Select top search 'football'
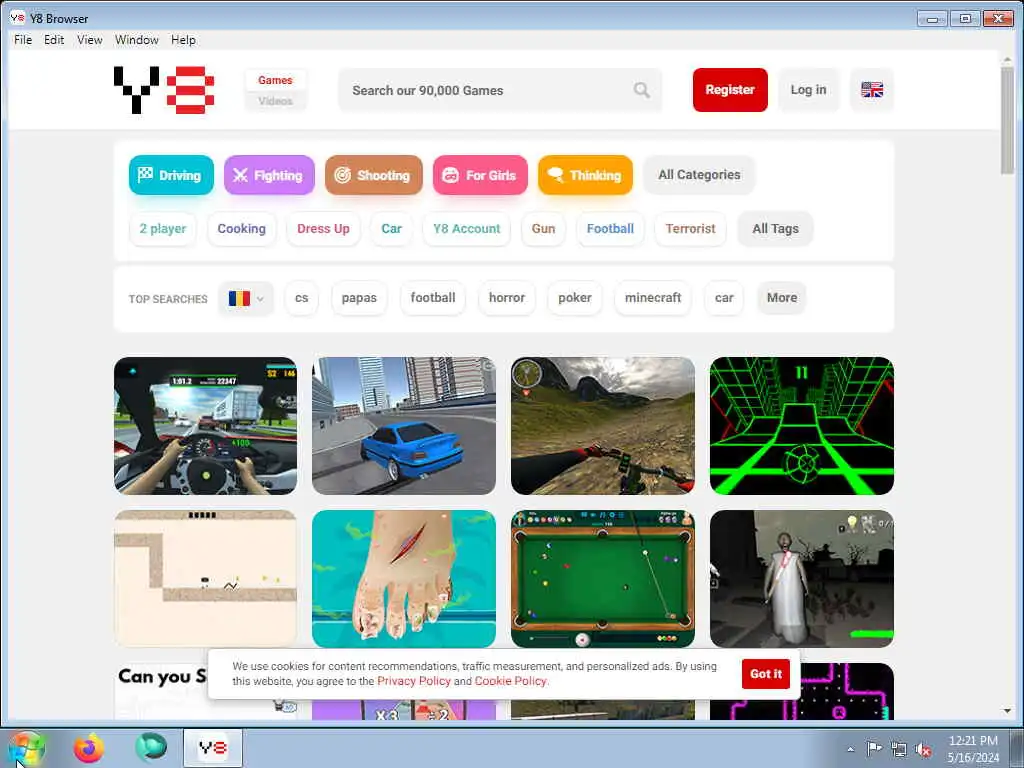Viewport: 1024px width, 768px height. (x=433, y=298)
